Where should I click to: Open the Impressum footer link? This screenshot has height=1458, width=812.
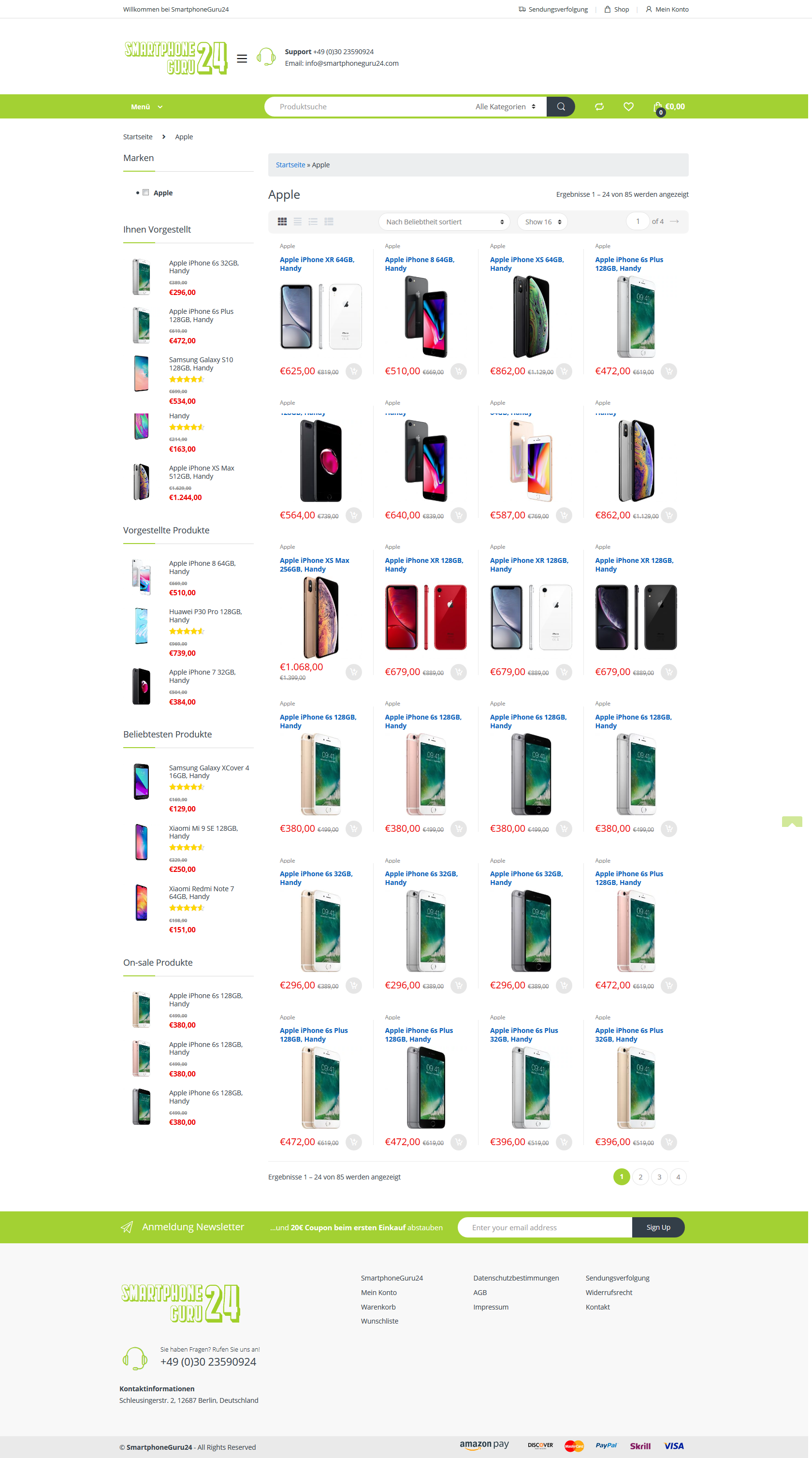pyautogui.click(x=491, y=1307)
